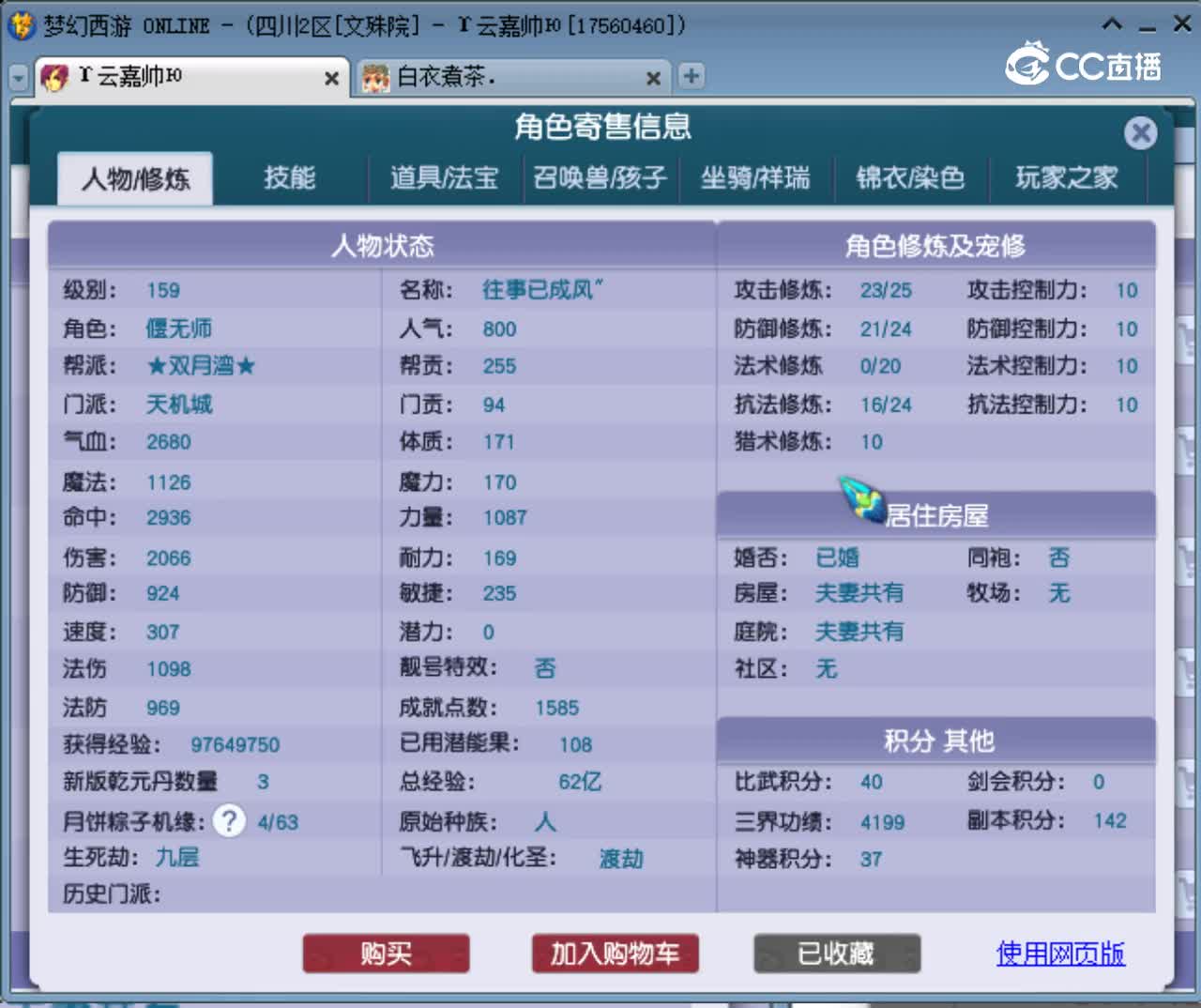1201x1008 pixels.
Task: Open new tab with plus icon
Action: click(x=692, y=76)
